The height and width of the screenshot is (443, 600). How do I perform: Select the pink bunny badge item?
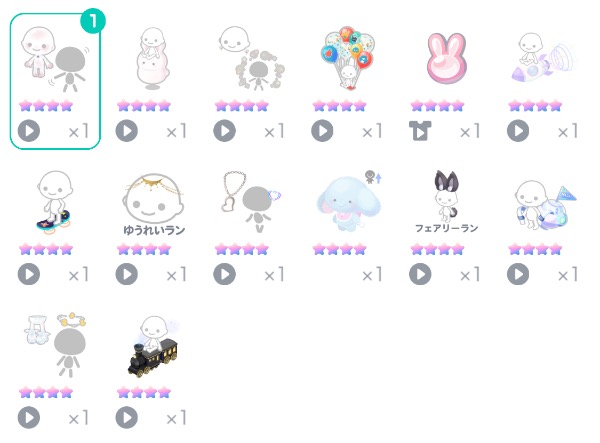pyautogui.click(x=447, y=59)
